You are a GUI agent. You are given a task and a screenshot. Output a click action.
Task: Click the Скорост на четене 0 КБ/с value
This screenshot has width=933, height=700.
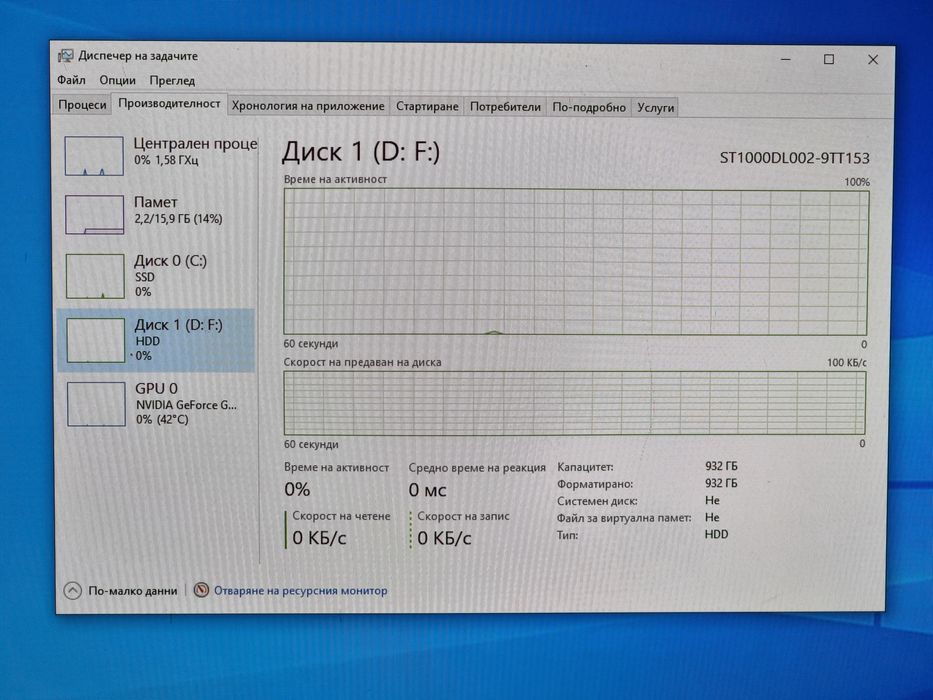pyautogui.click(x=319, y=538)
